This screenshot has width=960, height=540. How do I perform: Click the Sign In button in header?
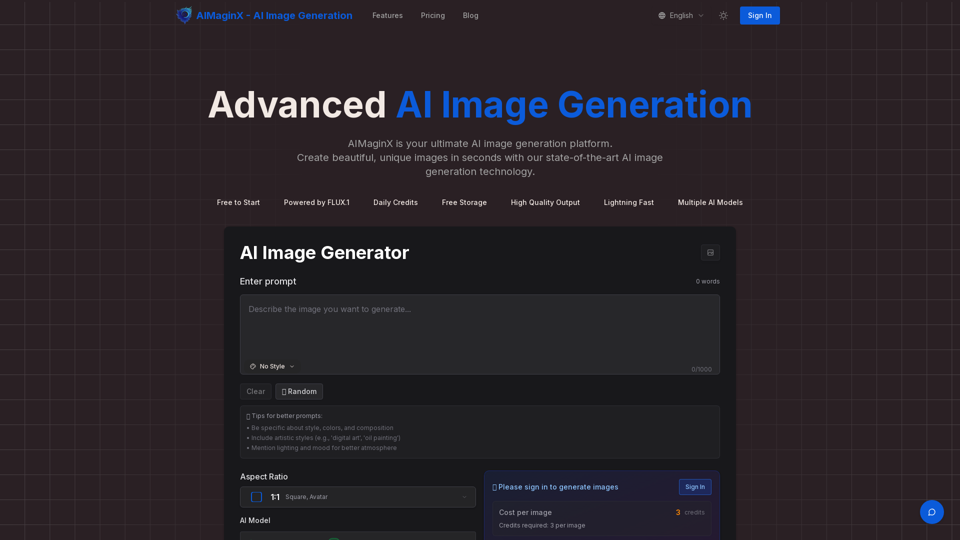(x=759, y=15)
